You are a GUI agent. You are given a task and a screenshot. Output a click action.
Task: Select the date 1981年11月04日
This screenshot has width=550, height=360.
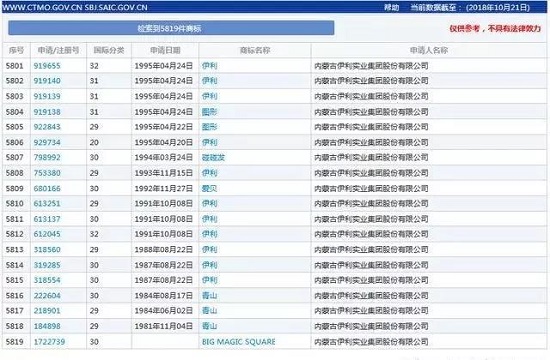164,326
